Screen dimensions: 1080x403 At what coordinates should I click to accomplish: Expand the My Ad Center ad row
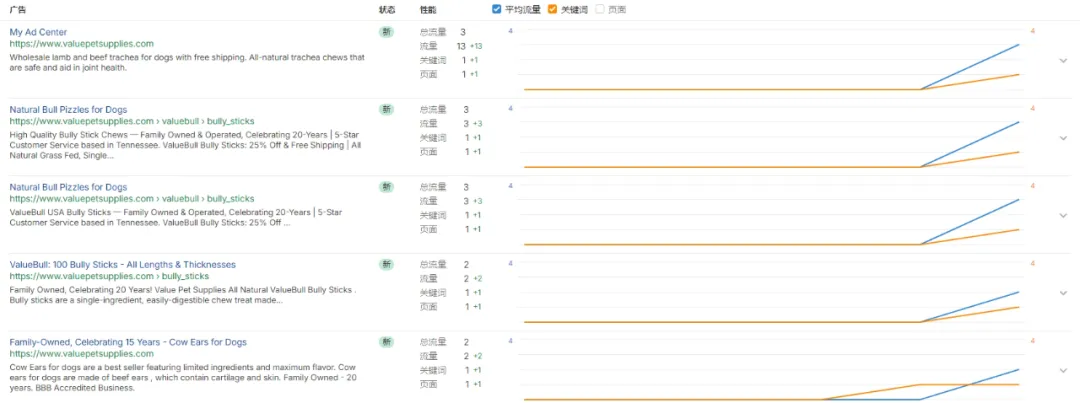pos(1063,60)
